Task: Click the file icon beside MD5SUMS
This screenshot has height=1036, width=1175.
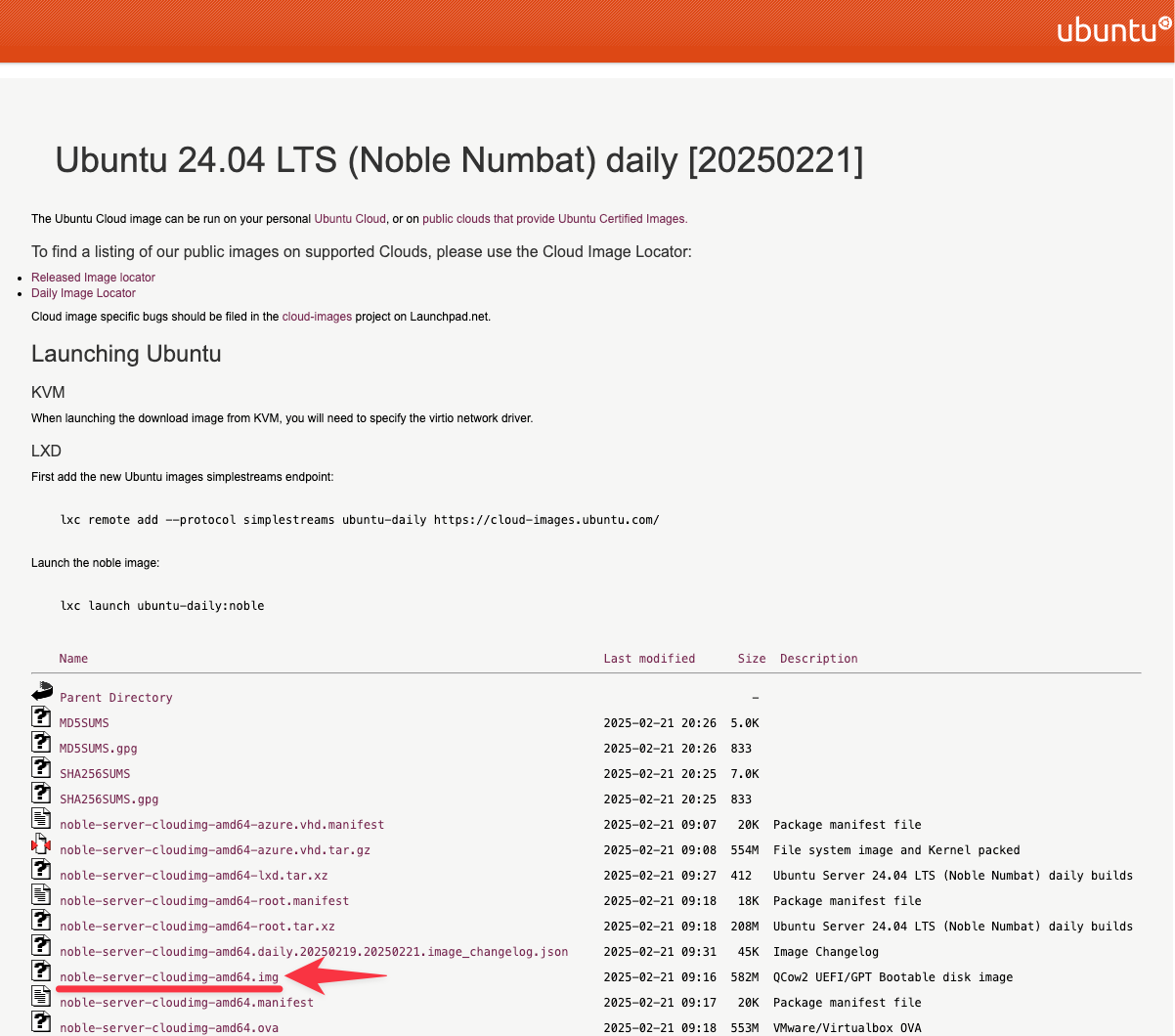Action: [41, 716]
